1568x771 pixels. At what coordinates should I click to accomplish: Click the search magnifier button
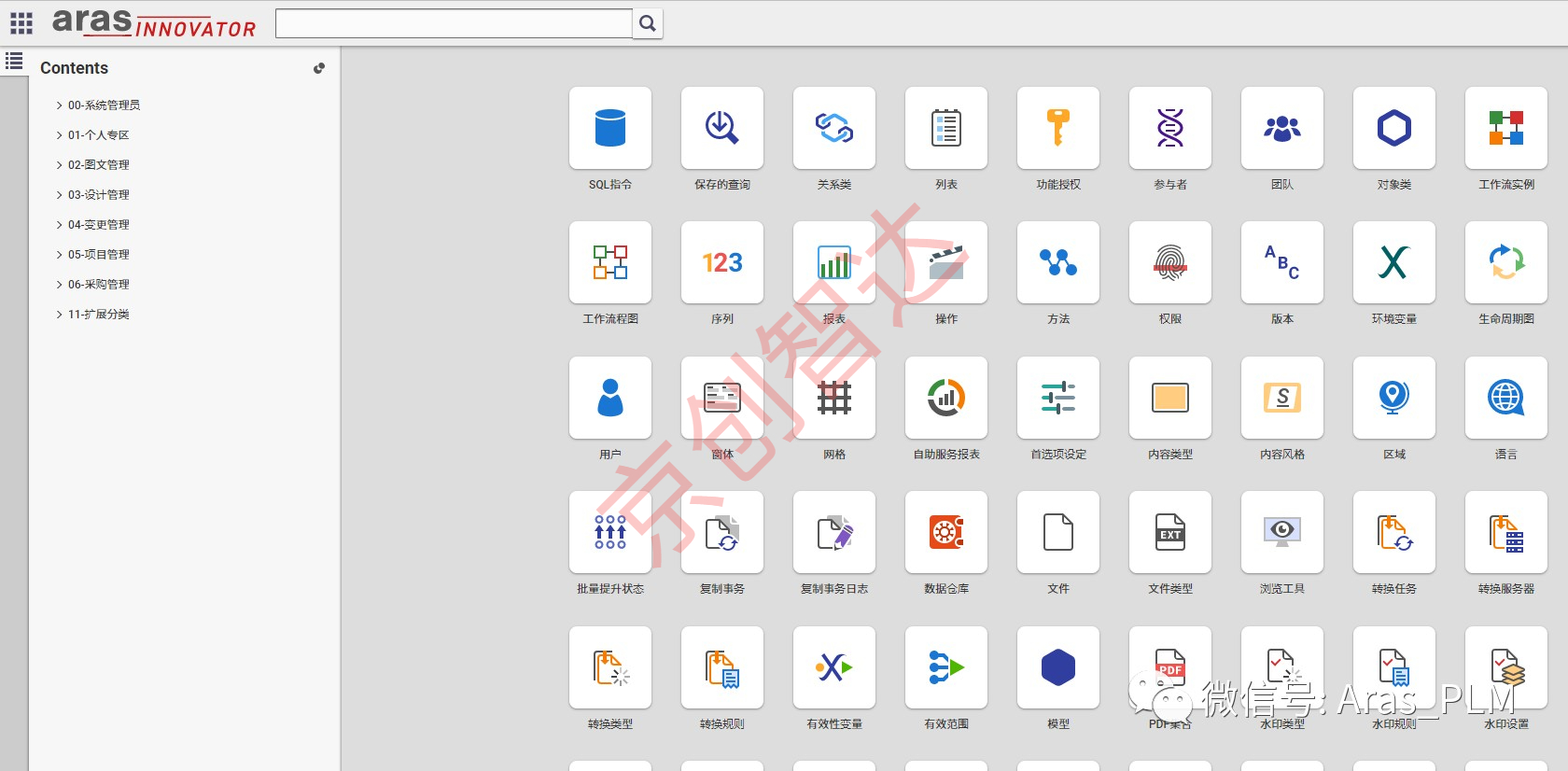648,23
